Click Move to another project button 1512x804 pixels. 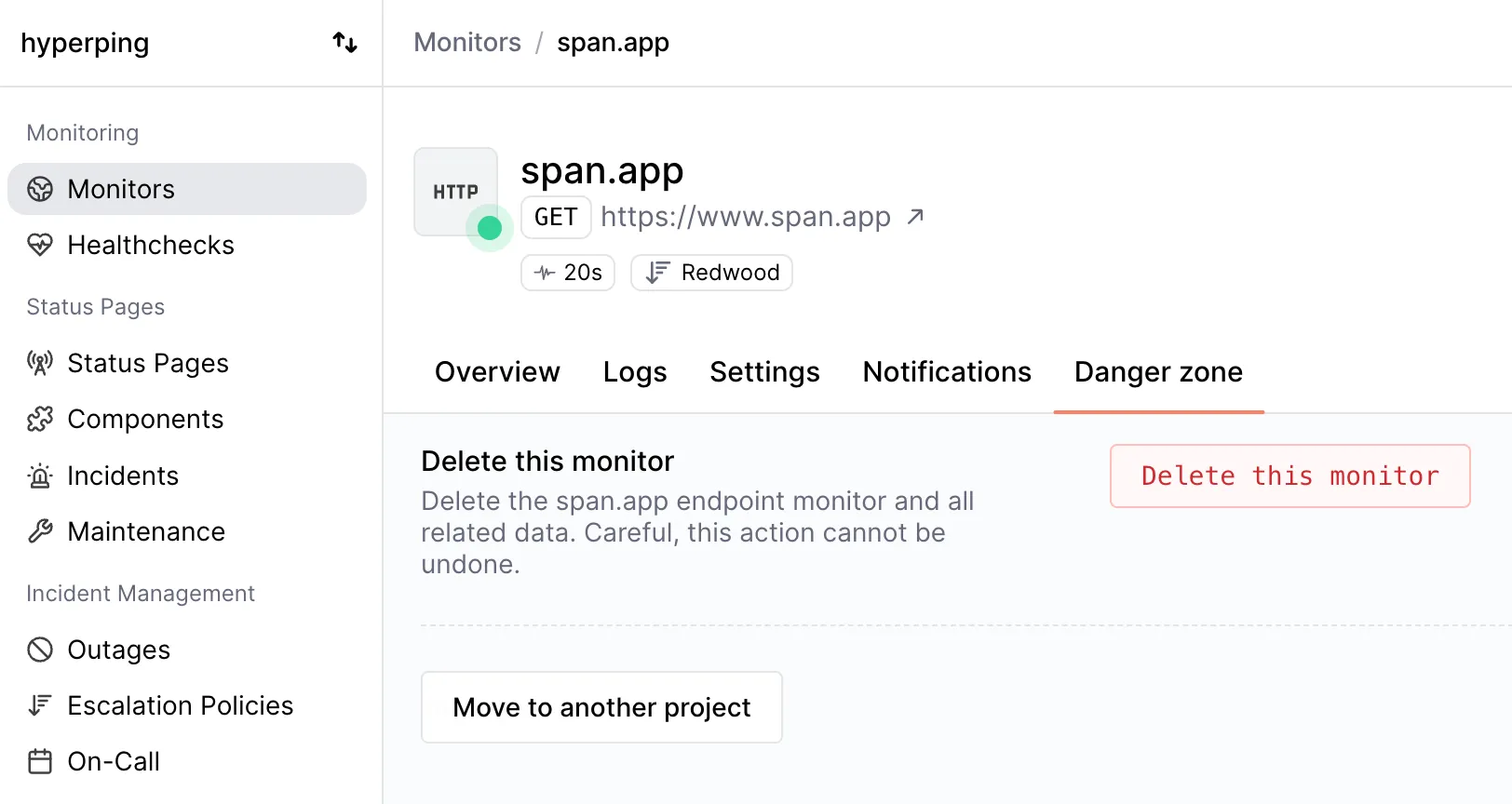[x=601, y=707]
